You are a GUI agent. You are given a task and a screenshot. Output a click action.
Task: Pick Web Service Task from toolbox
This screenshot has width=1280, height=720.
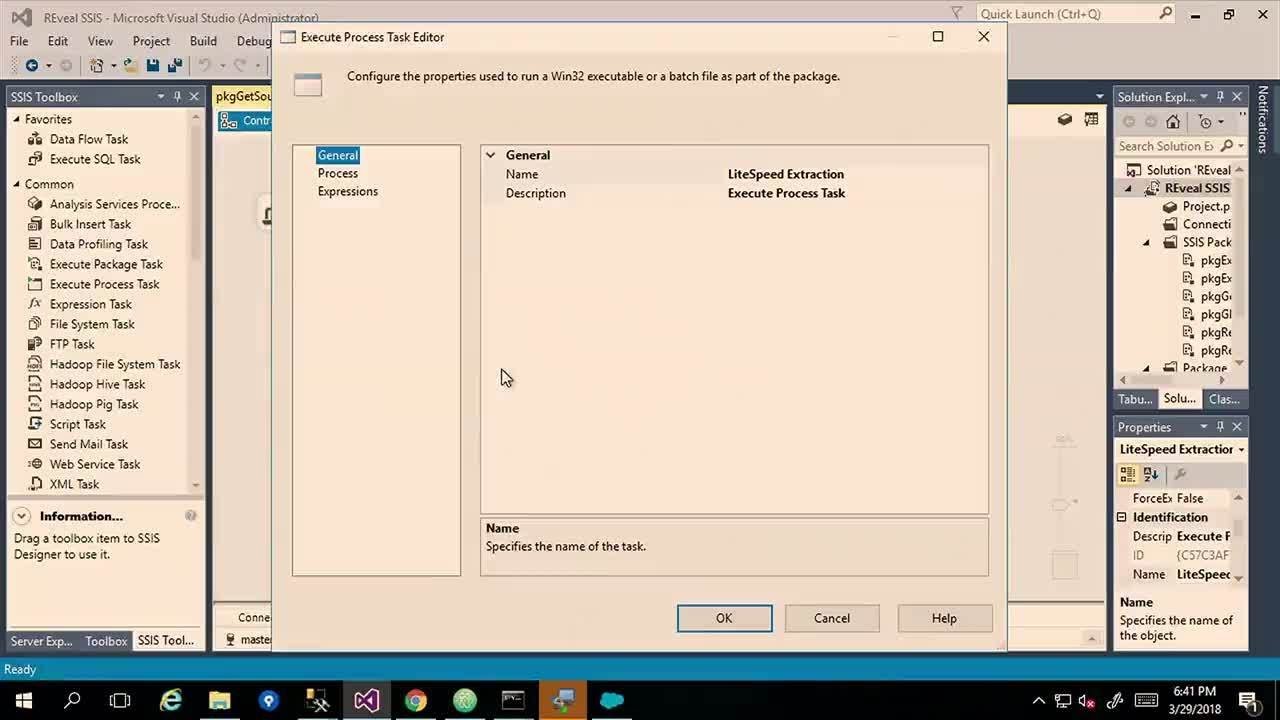(95, 464)
